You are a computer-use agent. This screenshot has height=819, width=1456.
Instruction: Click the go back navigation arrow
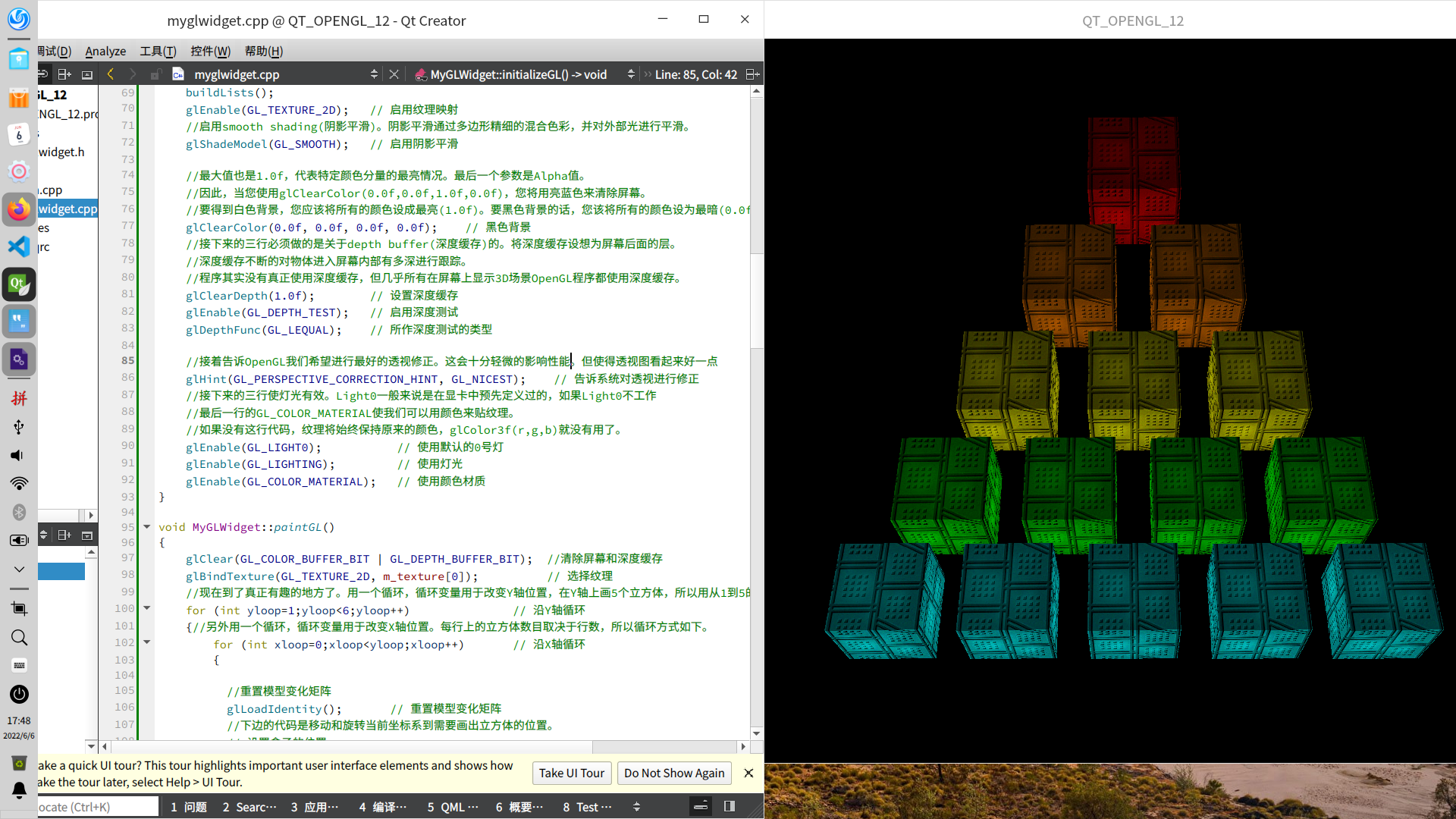coord(111,74)
